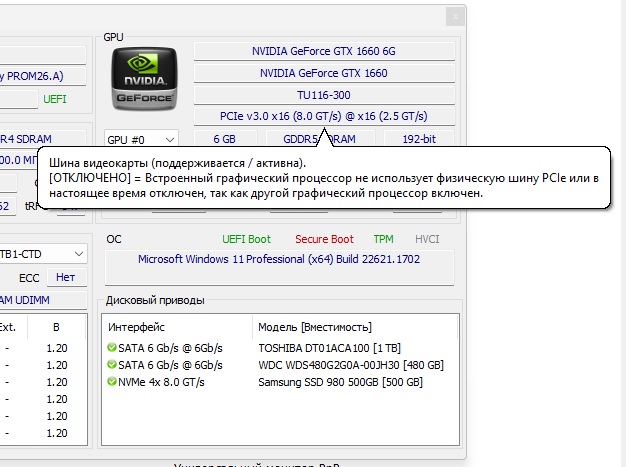Click the Ext. column header in memory table
Viewport: 626px width, 467px height.
coord(8,327)
